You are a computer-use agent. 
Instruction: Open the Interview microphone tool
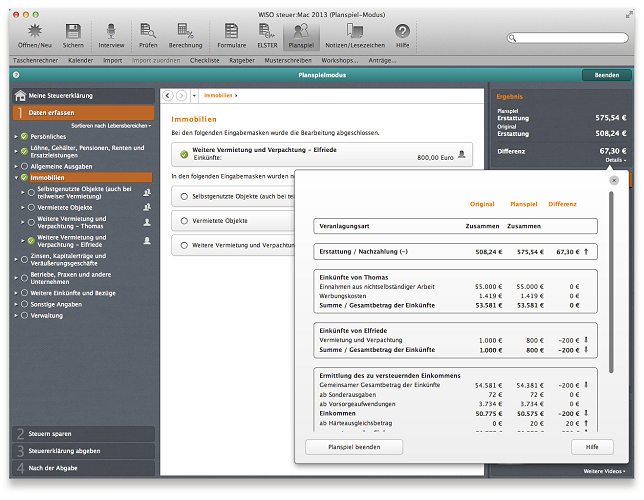point(111,31)
